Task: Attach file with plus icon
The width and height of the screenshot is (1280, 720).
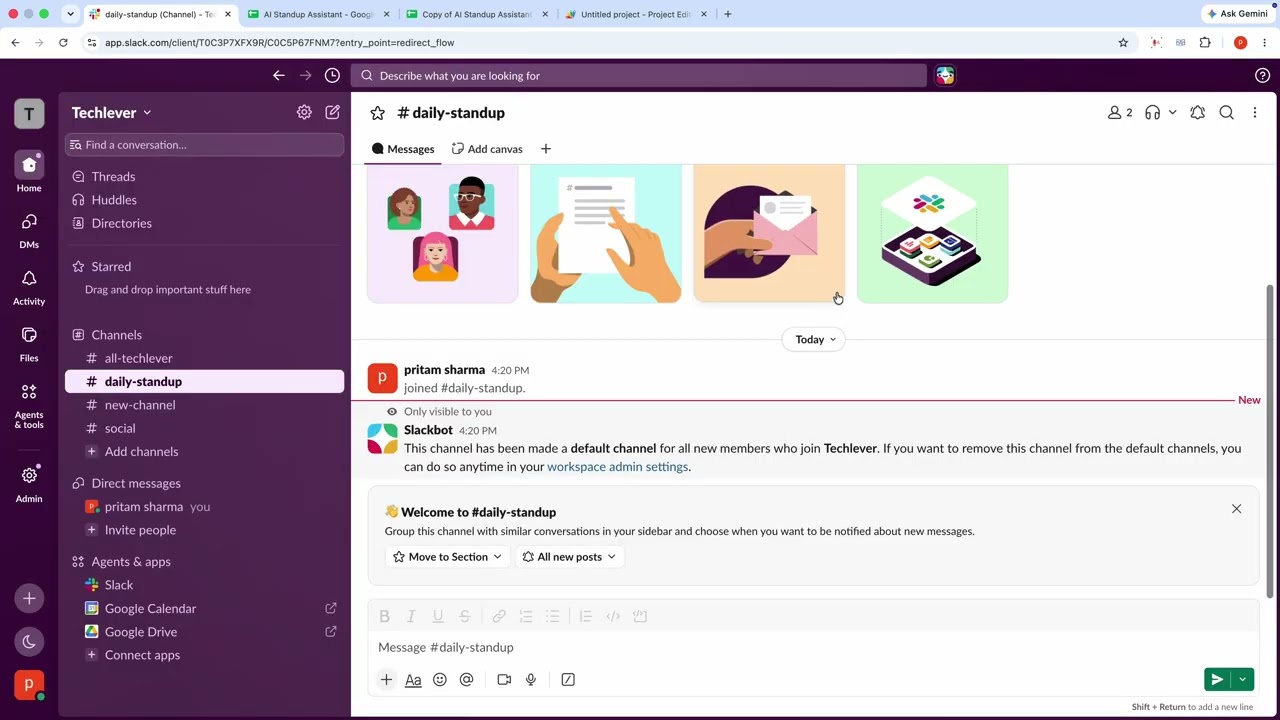Action: pyautogui.click(x=386, y=680)
